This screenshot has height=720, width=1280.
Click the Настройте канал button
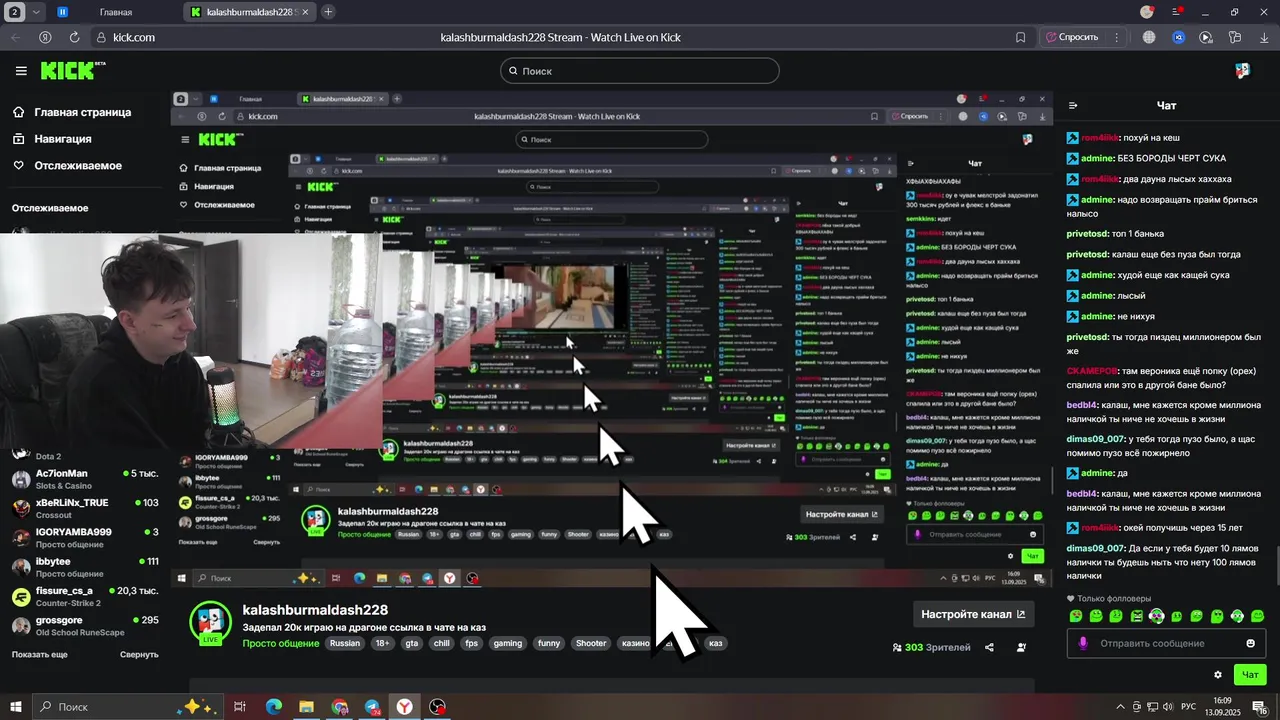point(973,614)
